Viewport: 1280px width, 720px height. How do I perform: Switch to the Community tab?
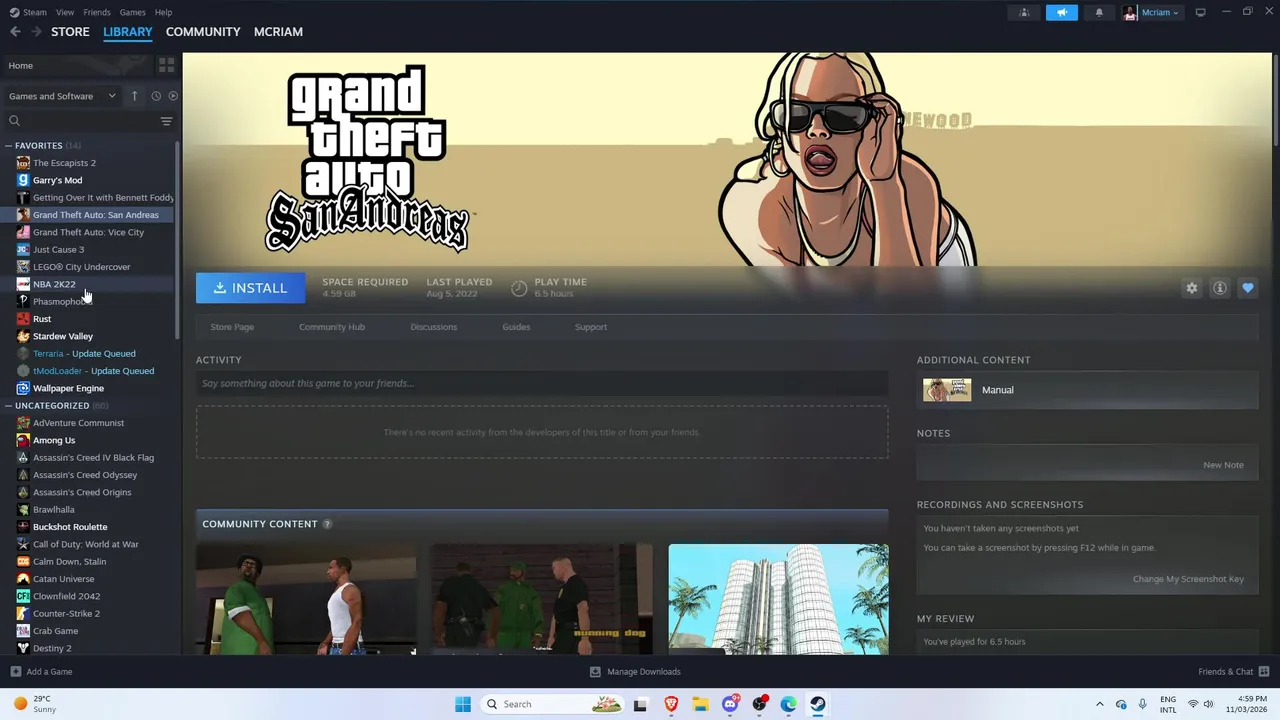click(x=203, y=32)
